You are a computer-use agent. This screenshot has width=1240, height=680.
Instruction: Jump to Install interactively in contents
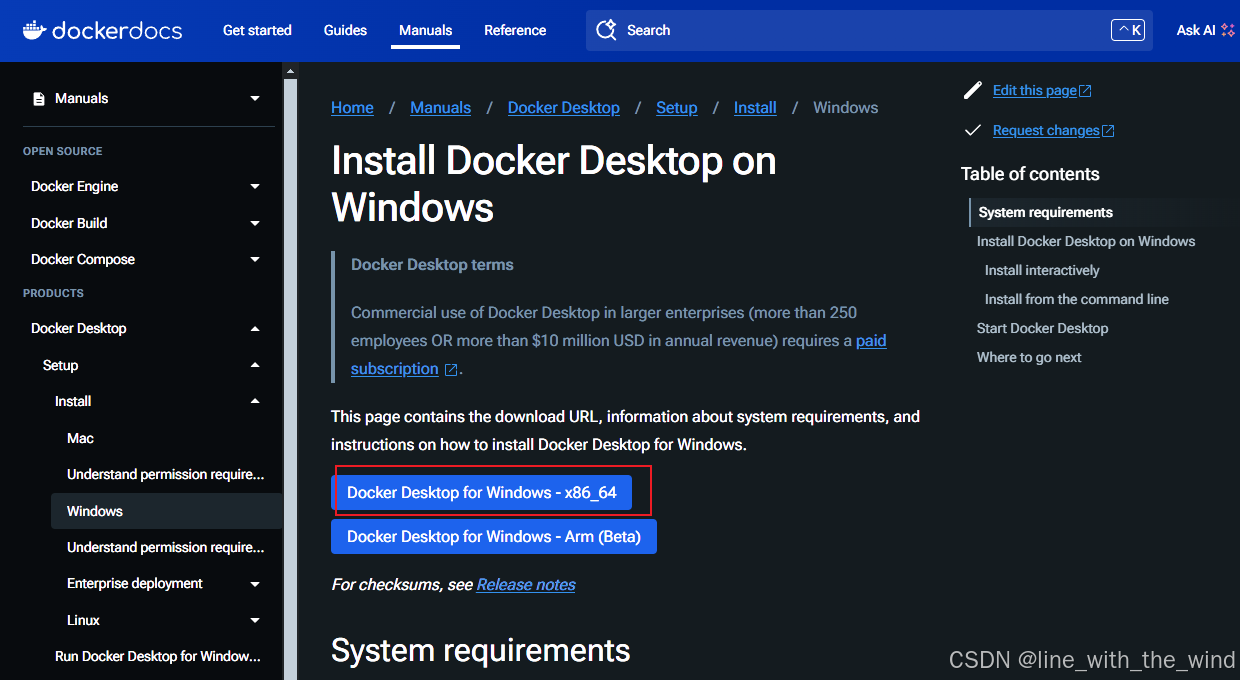[x=1042, y=270]
